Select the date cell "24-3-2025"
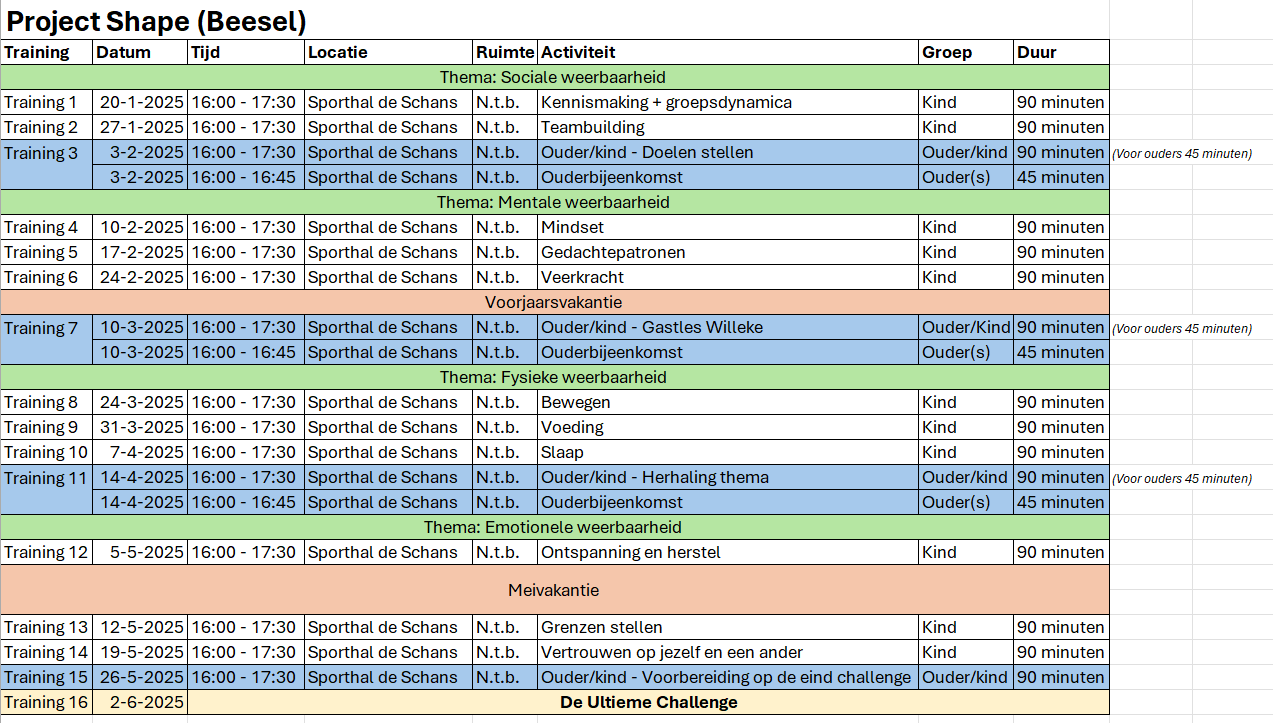 (140, 402)
